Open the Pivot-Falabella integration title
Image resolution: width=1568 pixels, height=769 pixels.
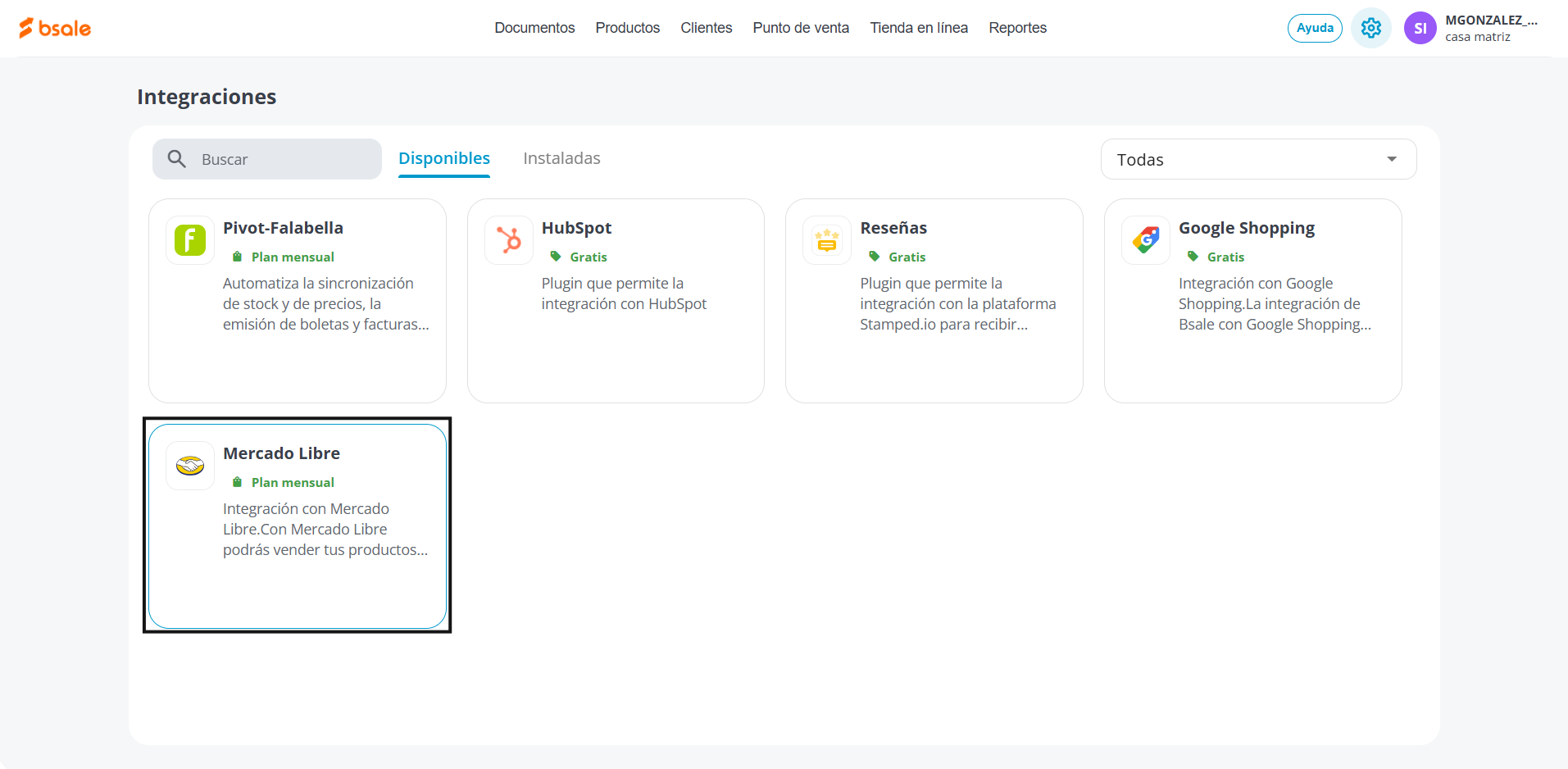283,228
